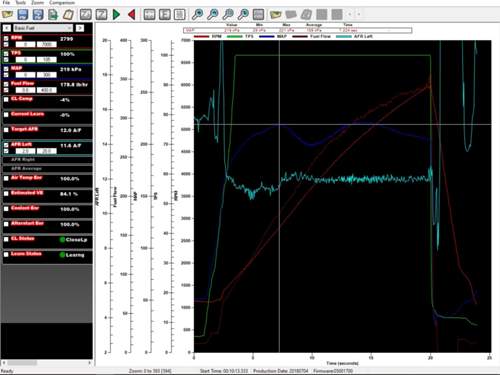Click the view icon right after the red arrow
The image size is (500, 375).
(x=149, y=14)
